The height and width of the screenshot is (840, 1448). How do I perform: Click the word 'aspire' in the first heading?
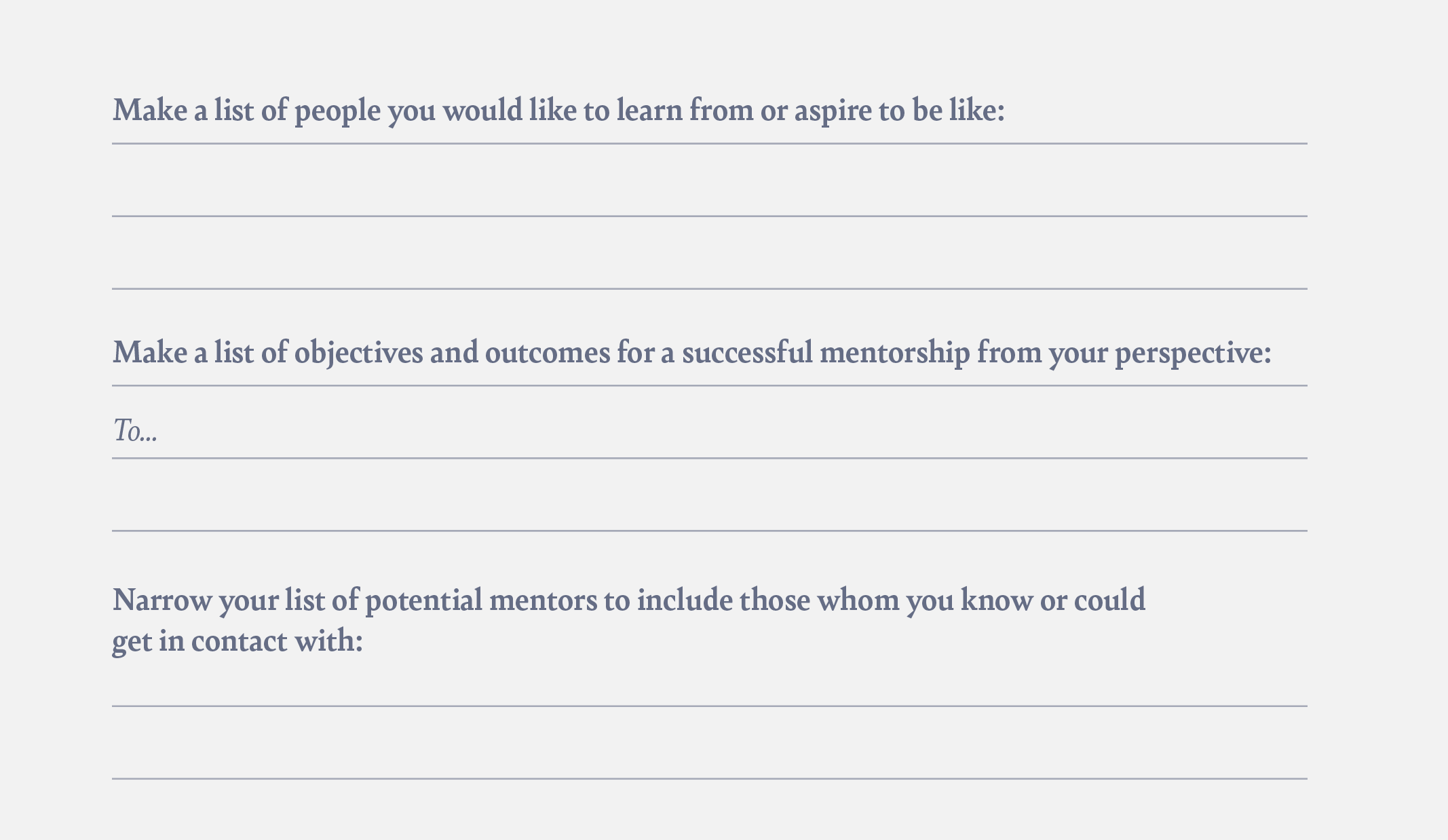pos(833,112)
